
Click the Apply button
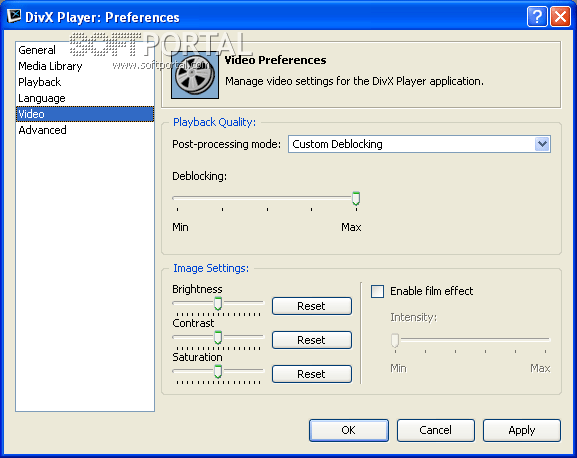click(x=522, y=430)
